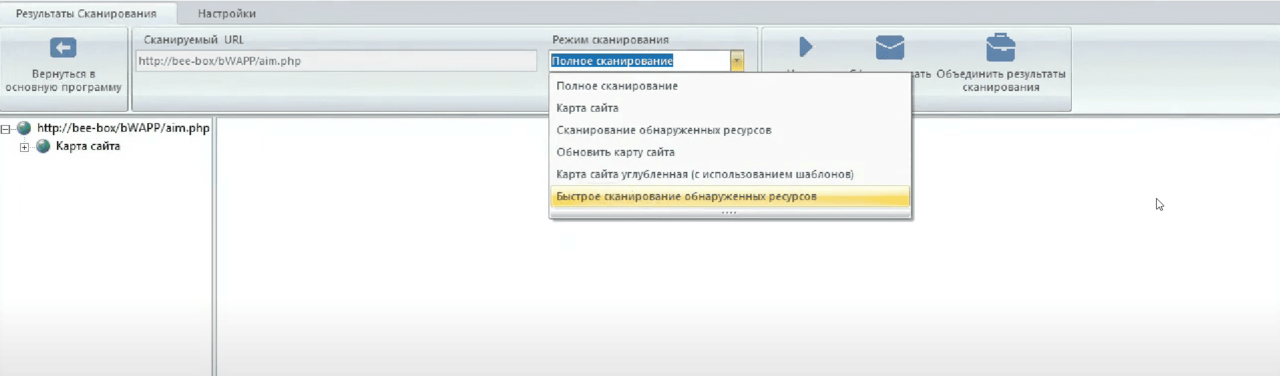This screenshot has height=376, width=1280.
Task: Select Карта сайта углубленная (с использованием шаблонов)
Action: point(730,175)
